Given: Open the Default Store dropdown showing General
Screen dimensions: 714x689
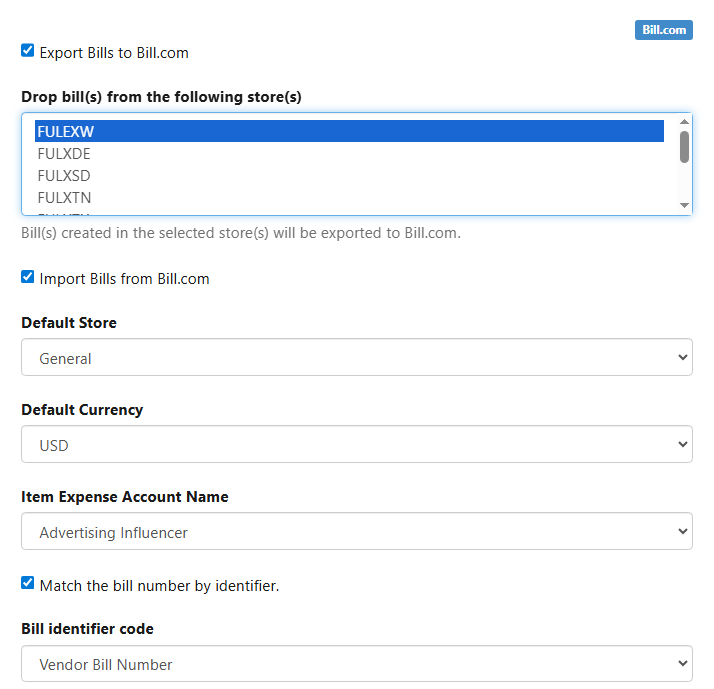Looking at the screenshot, I should [356, 358].
